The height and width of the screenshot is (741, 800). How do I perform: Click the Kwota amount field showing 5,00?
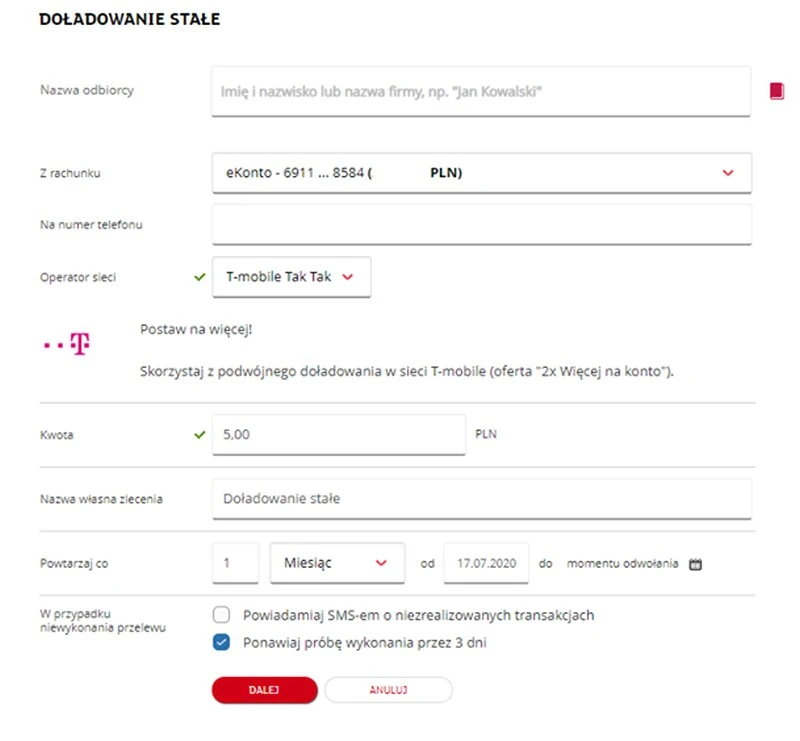click(x=339, y=435)
